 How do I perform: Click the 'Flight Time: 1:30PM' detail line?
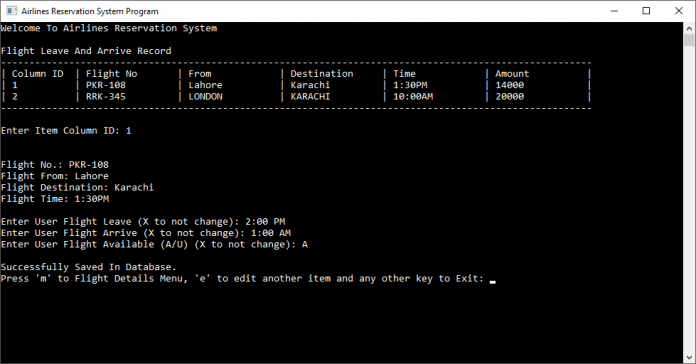(55, 199)
